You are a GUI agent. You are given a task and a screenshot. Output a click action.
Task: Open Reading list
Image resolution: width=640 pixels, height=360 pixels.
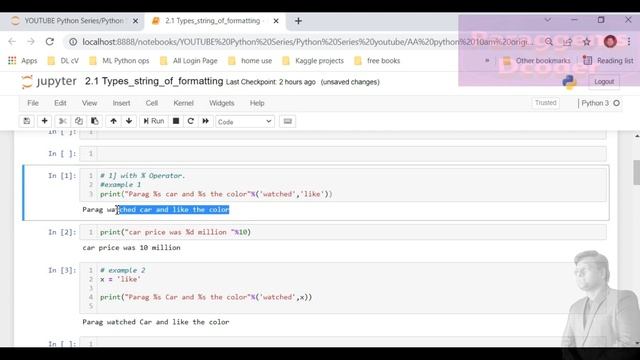point(608,61)
